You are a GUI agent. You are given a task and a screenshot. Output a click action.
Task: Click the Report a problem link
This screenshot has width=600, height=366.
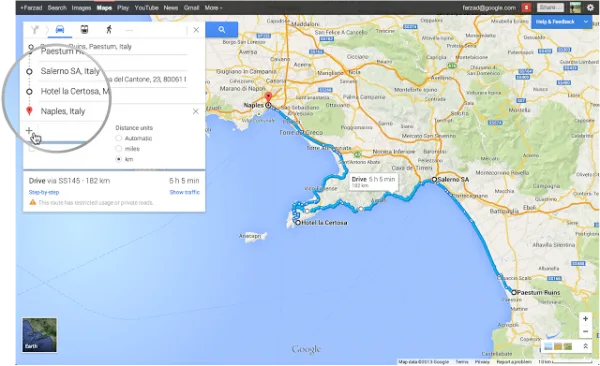[x=514, y=362]
